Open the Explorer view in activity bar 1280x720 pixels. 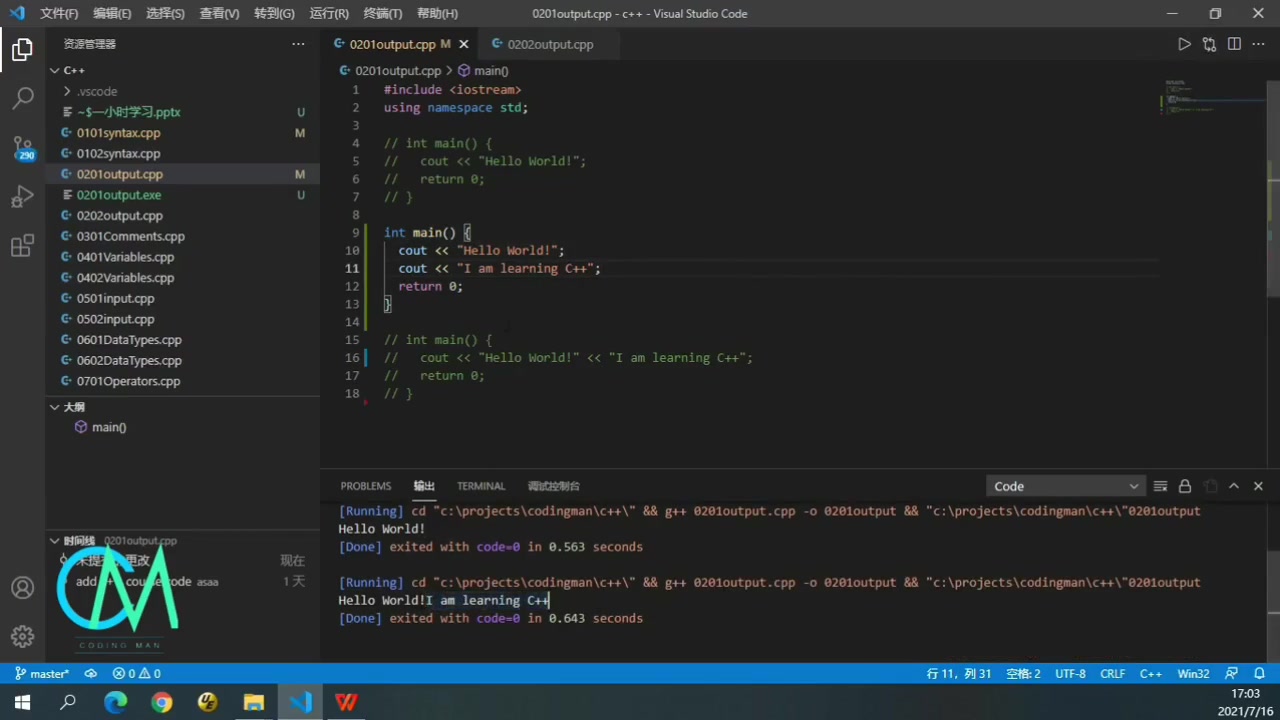(x=22, y=49)
